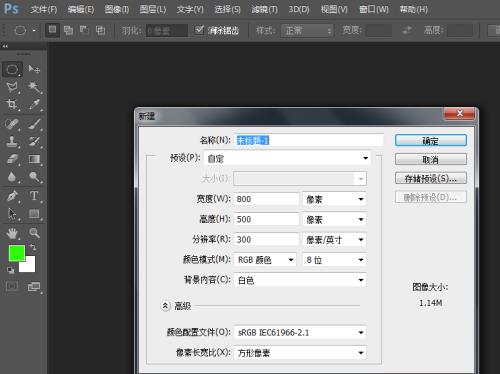Choose Add to Selection mode
This screenshot has width=500, height=374.
click(68, 30)
